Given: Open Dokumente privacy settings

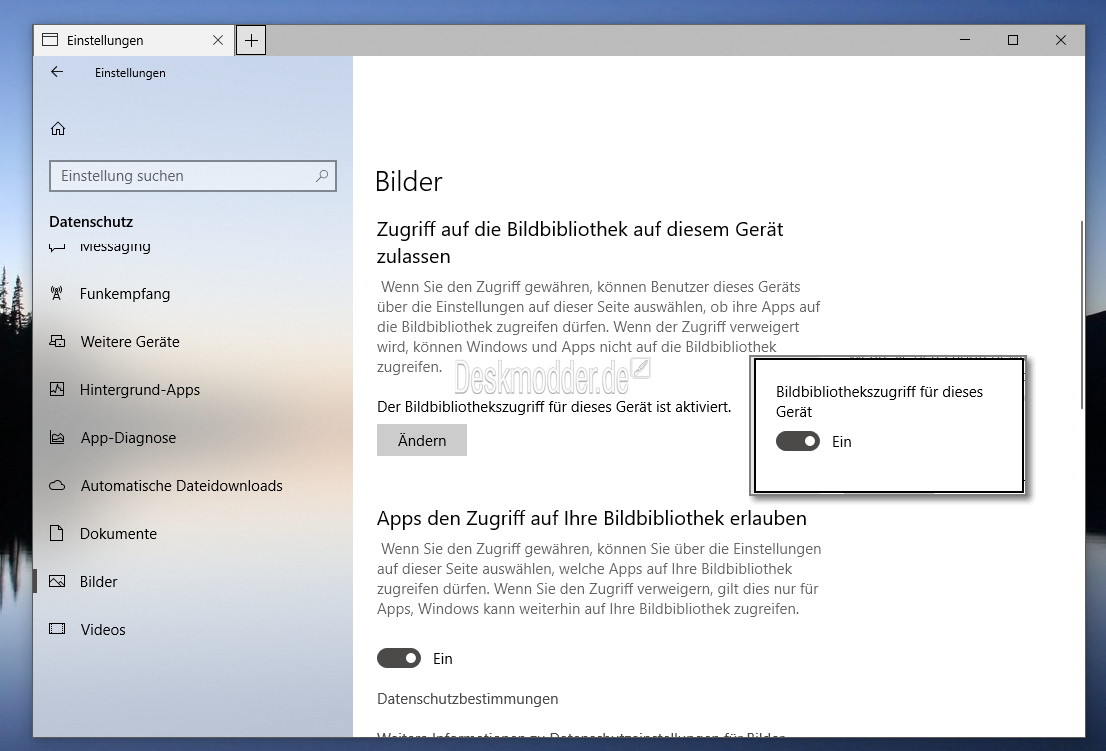Looking at the screenshot, I should coord(193,533).
